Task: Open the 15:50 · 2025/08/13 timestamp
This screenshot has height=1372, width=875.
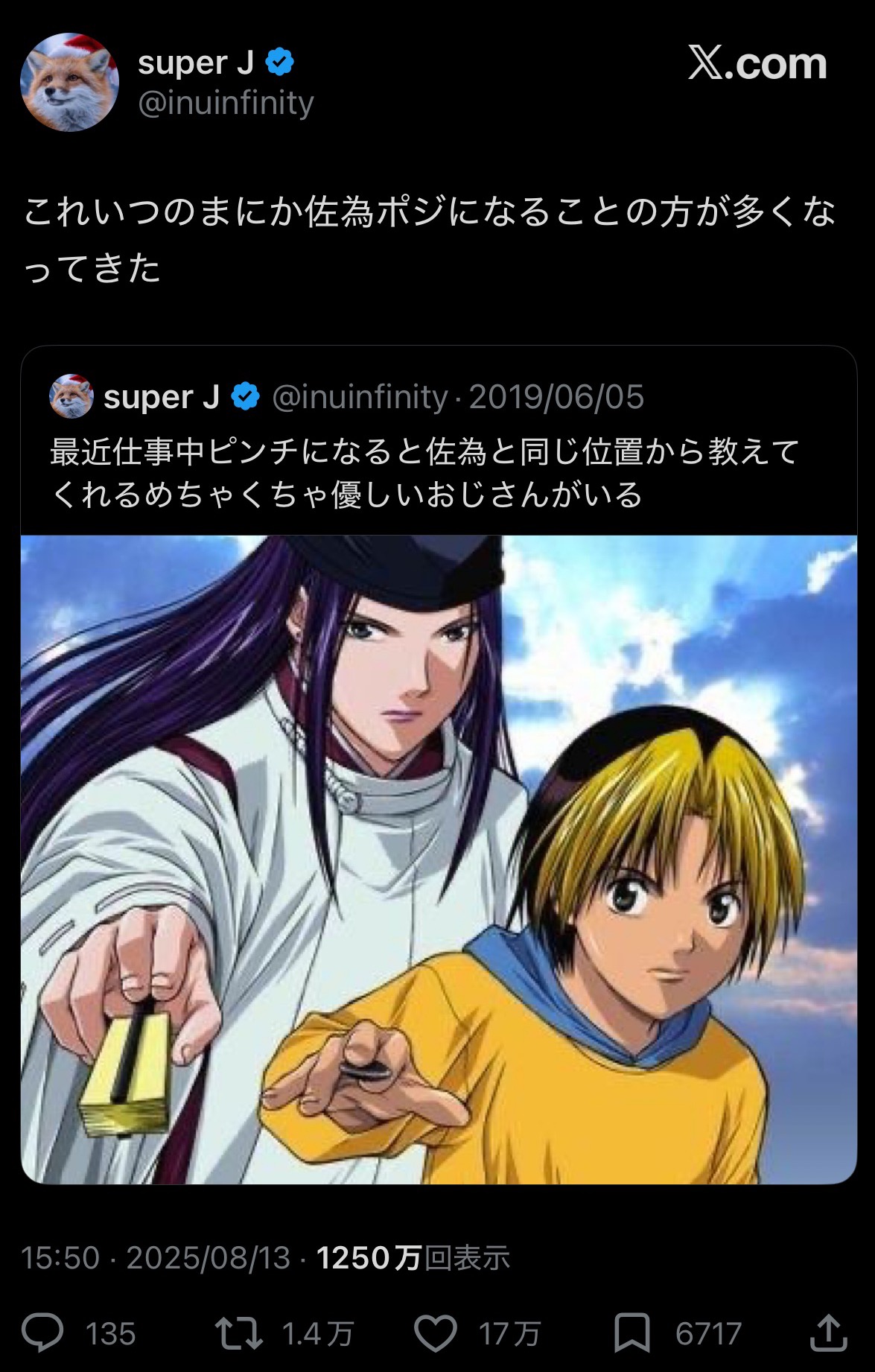Action: click(156, 1258)
